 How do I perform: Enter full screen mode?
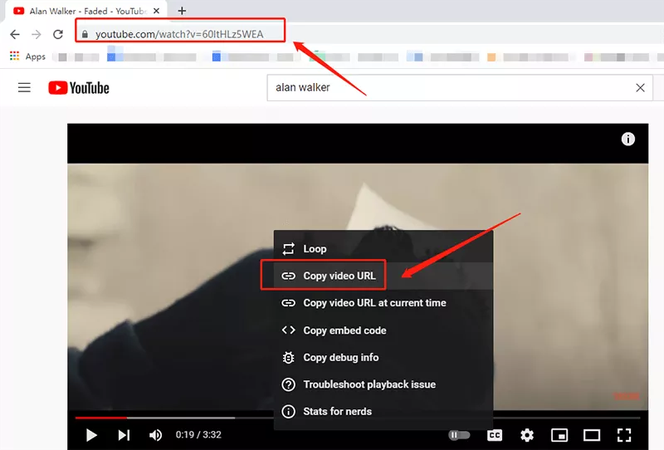[x=624, y=435]
